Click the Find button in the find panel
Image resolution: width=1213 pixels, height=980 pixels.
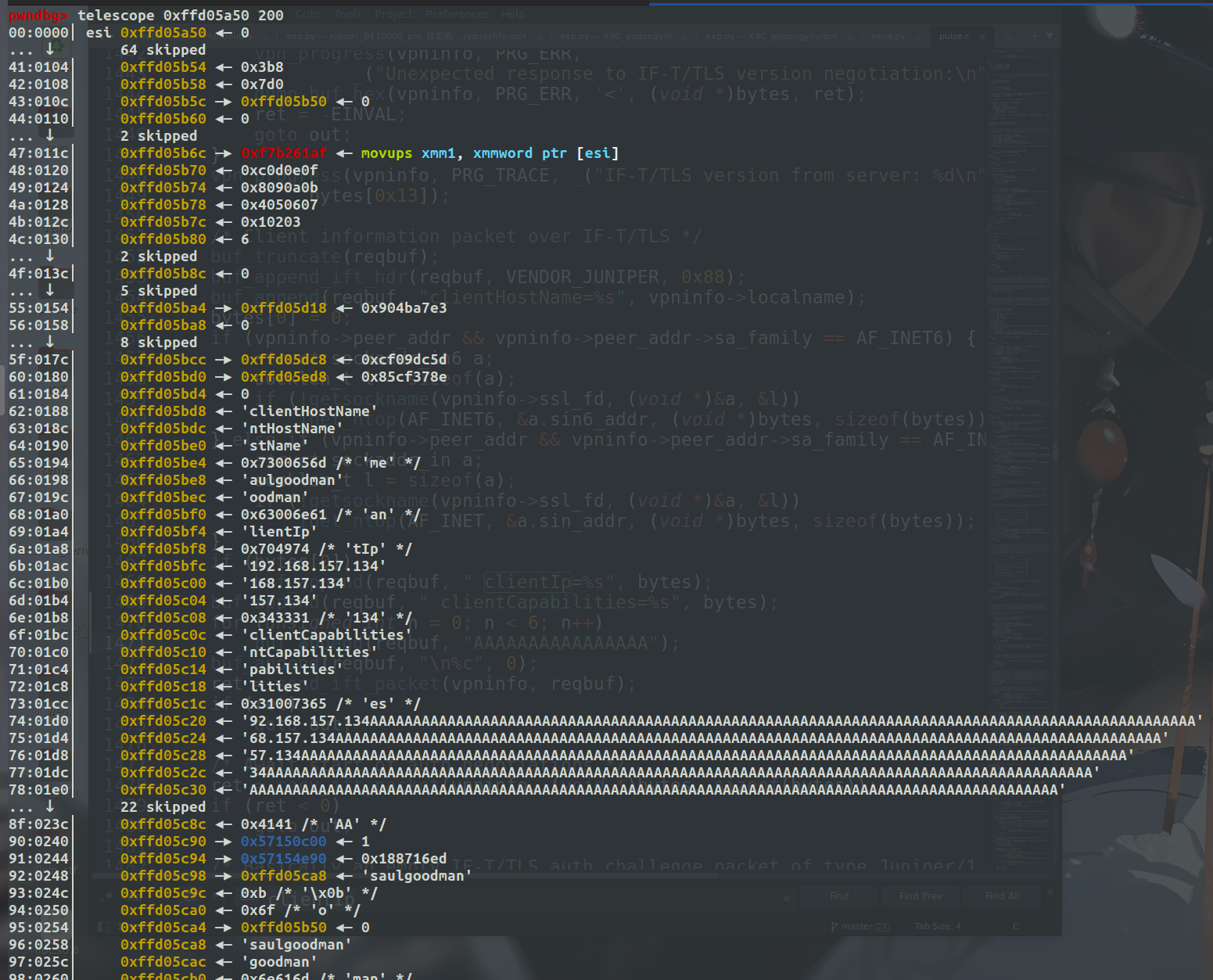tap(839, 896)
